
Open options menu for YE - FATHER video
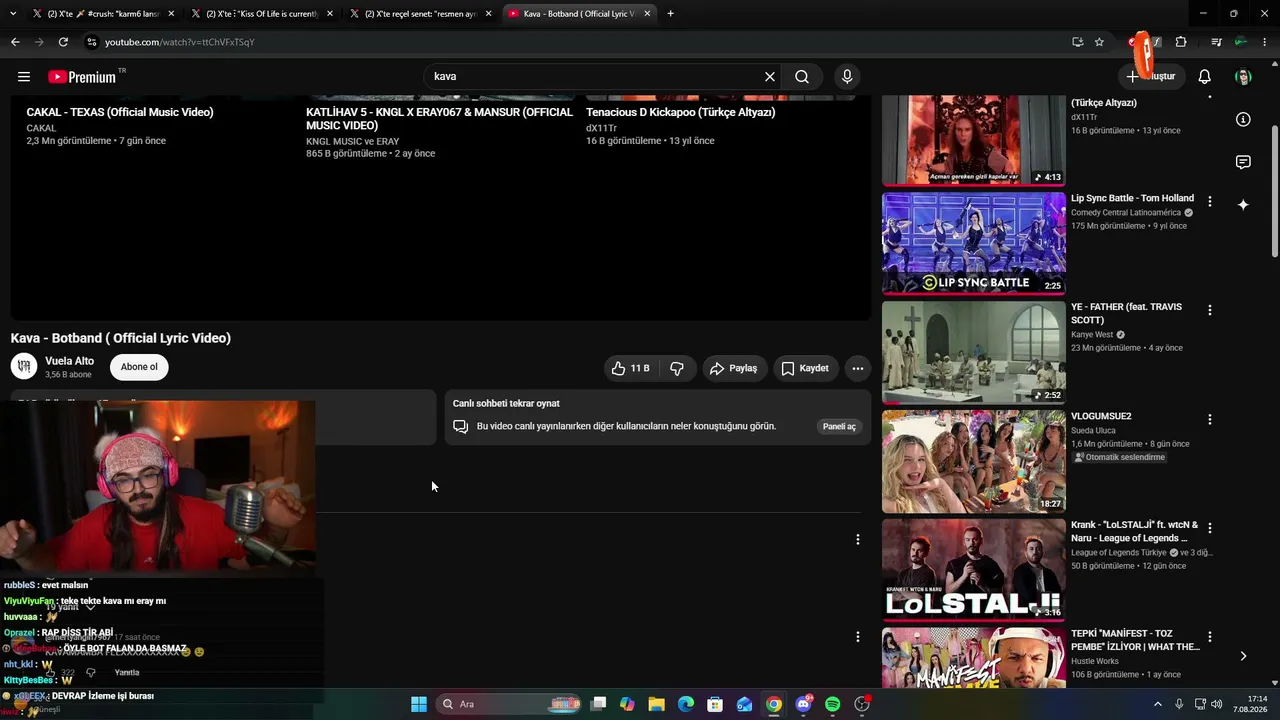1209,310
